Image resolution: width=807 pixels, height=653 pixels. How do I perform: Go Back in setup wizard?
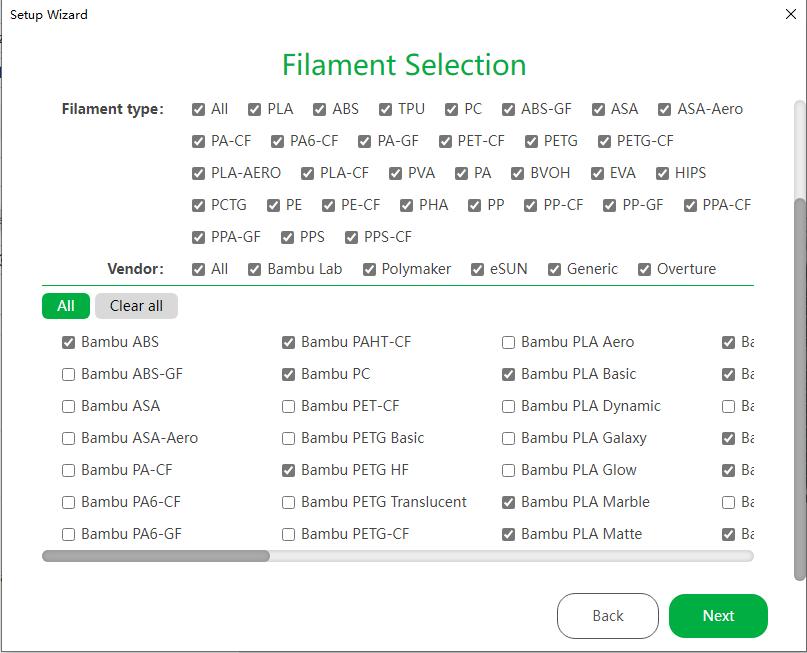pyautogui.click(x=608, y=616)
